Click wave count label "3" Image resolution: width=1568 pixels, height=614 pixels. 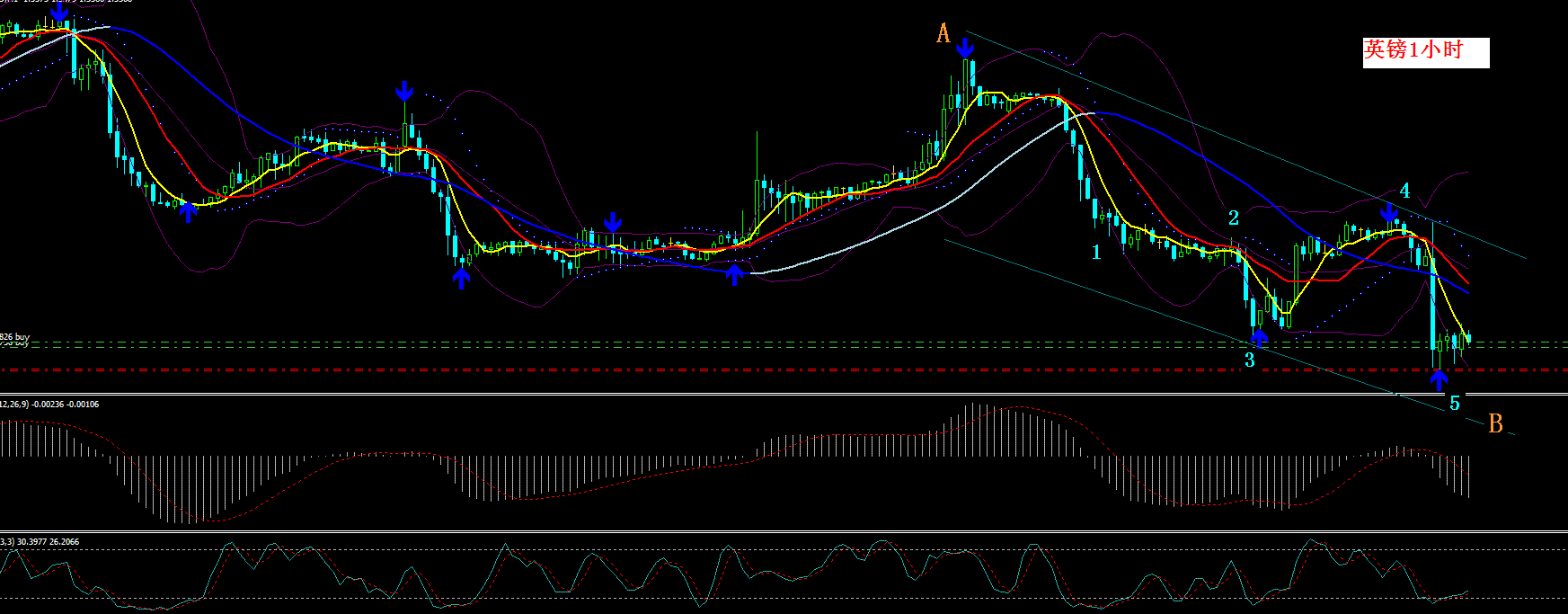coord(1249,360)
